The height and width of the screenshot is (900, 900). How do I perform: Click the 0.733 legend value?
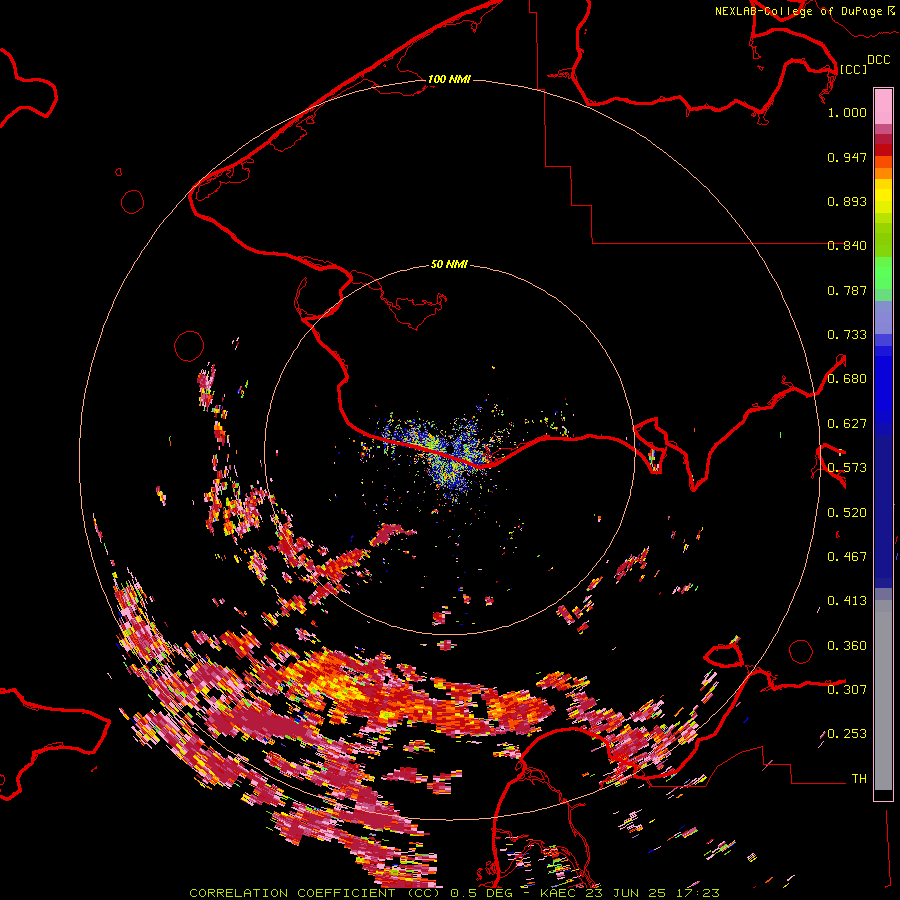[847, 335]
